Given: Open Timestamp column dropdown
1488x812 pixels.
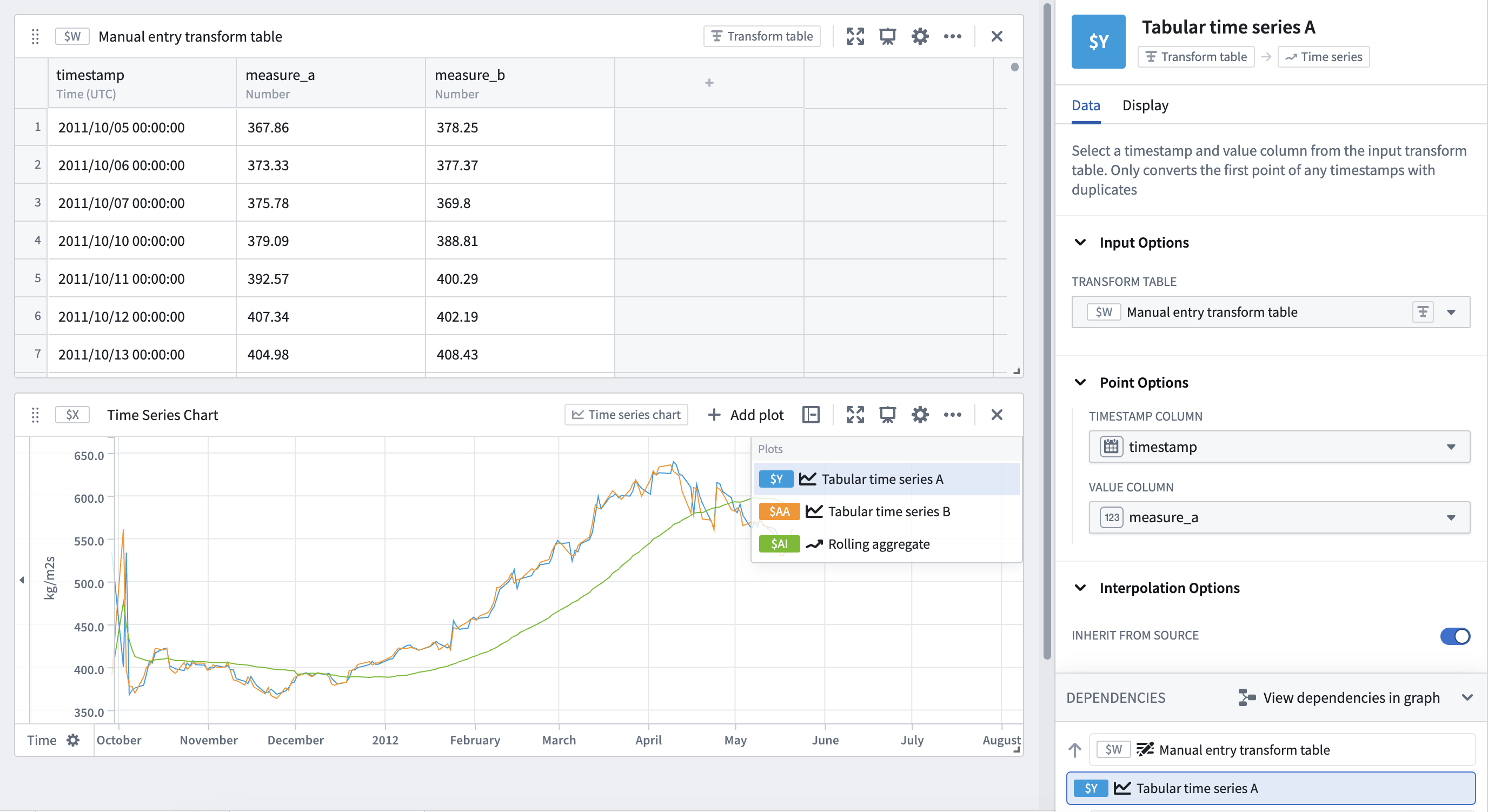Looking at the screenshot, I should click(x=1279, y=447).
